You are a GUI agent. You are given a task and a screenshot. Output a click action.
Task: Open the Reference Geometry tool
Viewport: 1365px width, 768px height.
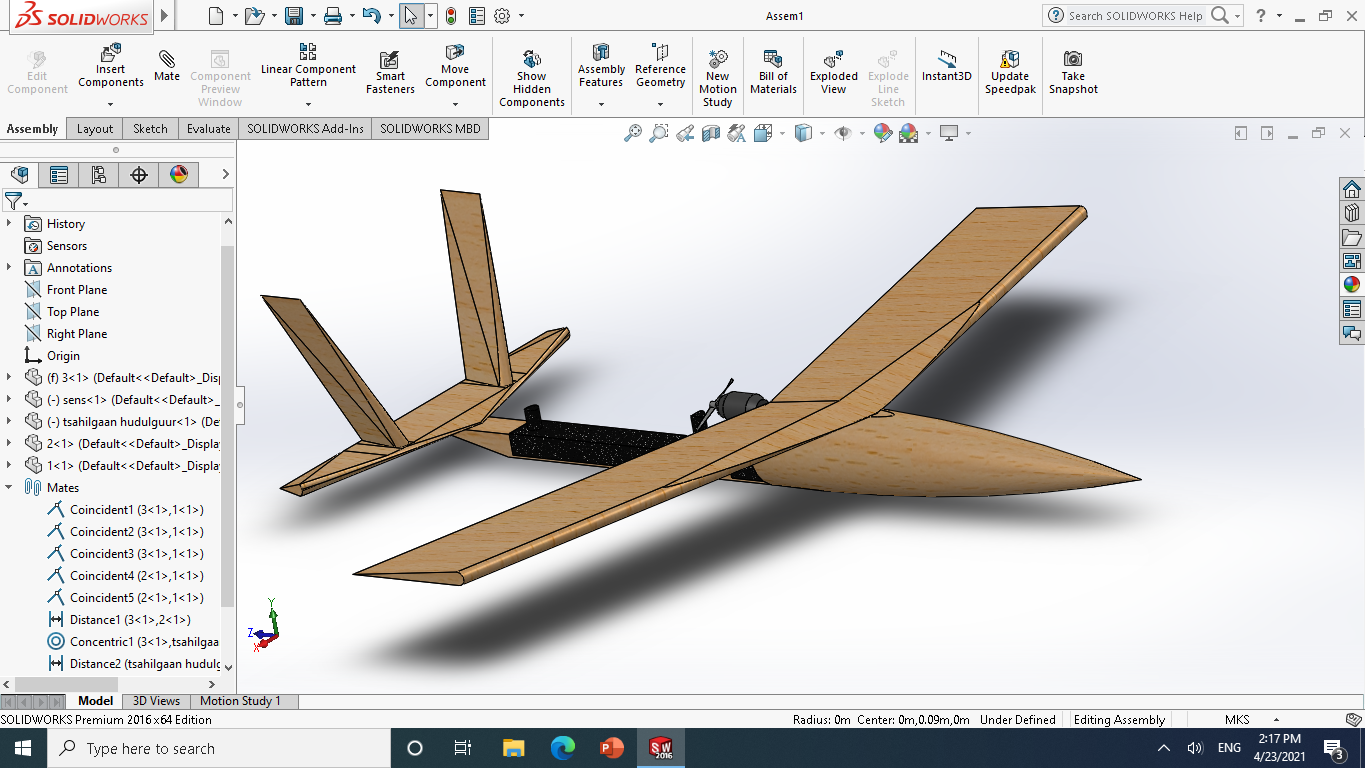point(660,67)
